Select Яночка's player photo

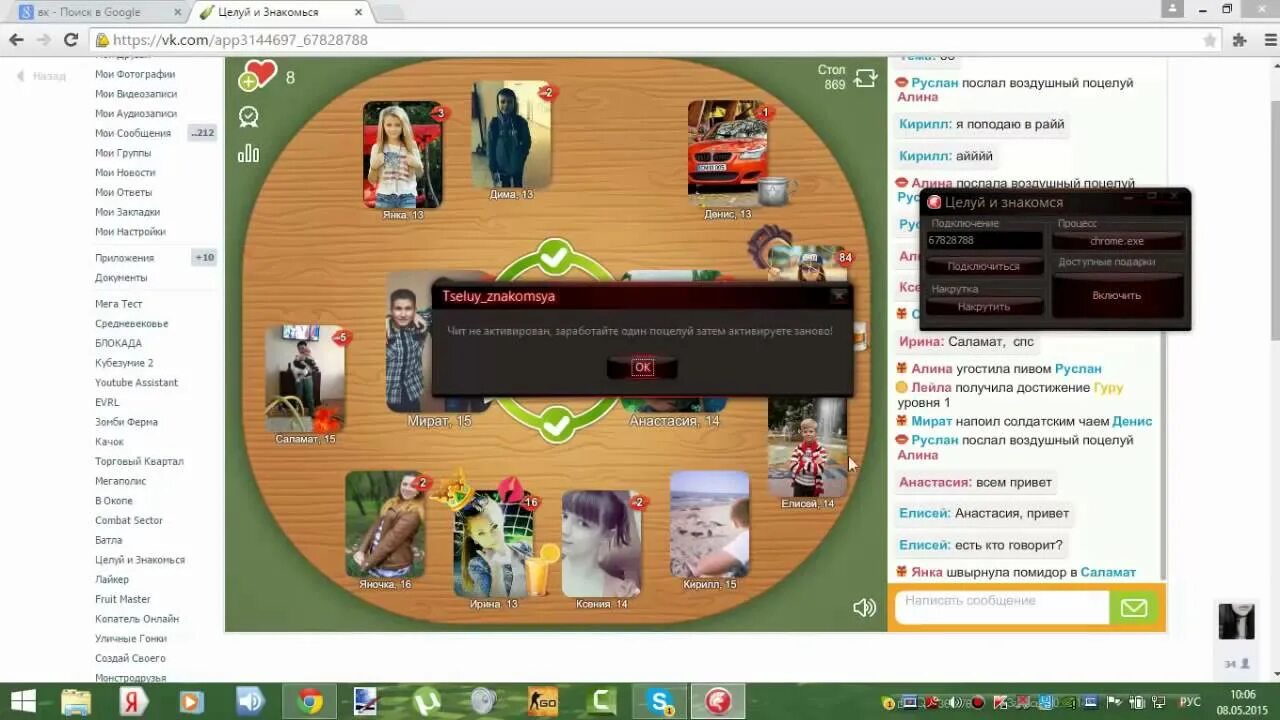(385, 524)
